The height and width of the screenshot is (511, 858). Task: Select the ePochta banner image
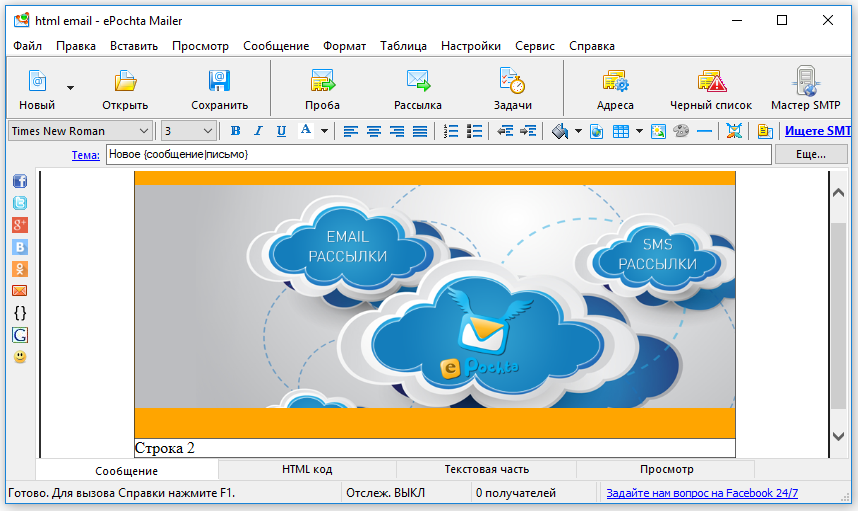click(x=435, y=296)
